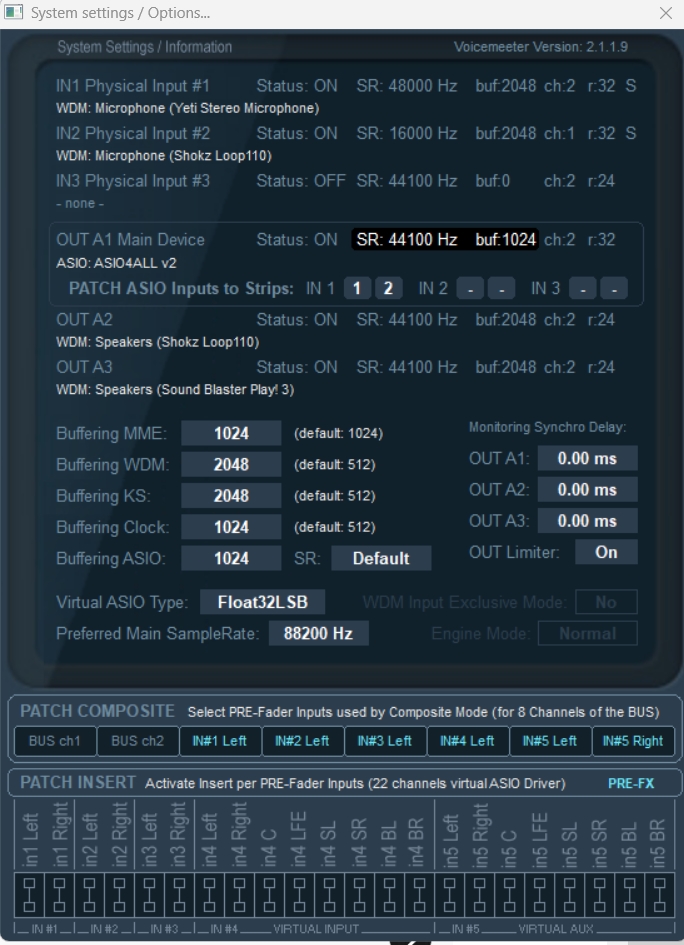Viewport: 684px width, 945px height.
Task: Activate insert icon for in5 BR
Action: coord(660,894)
